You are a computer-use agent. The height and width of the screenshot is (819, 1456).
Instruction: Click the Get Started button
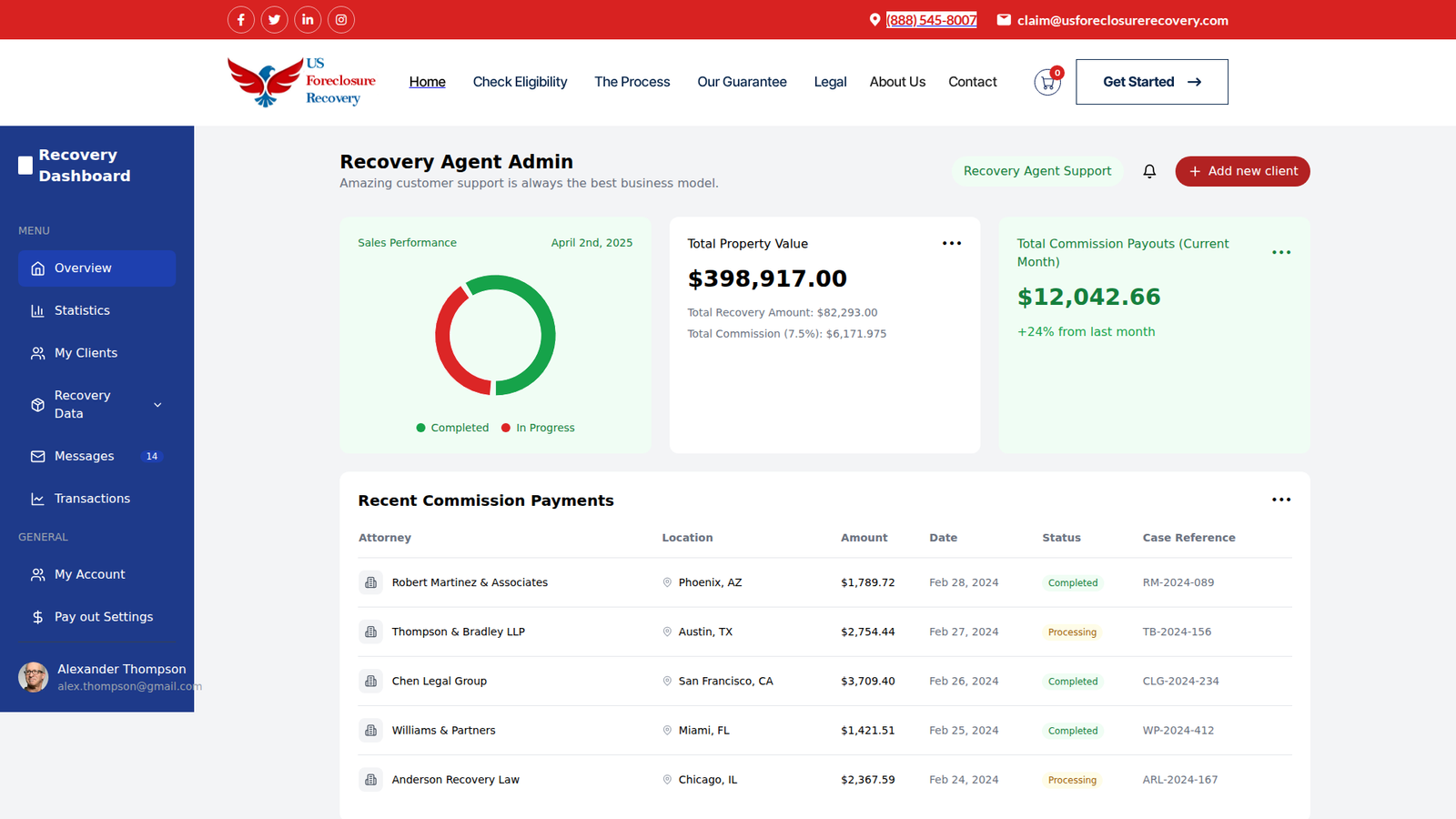coord(1151,82)
